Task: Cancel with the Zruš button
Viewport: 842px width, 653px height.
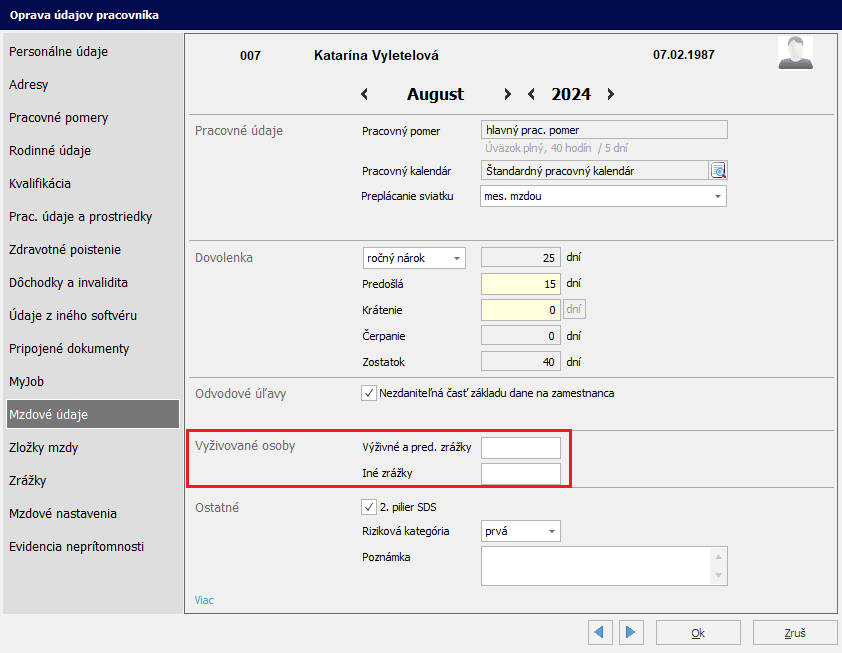Action: tap(795, 633)
